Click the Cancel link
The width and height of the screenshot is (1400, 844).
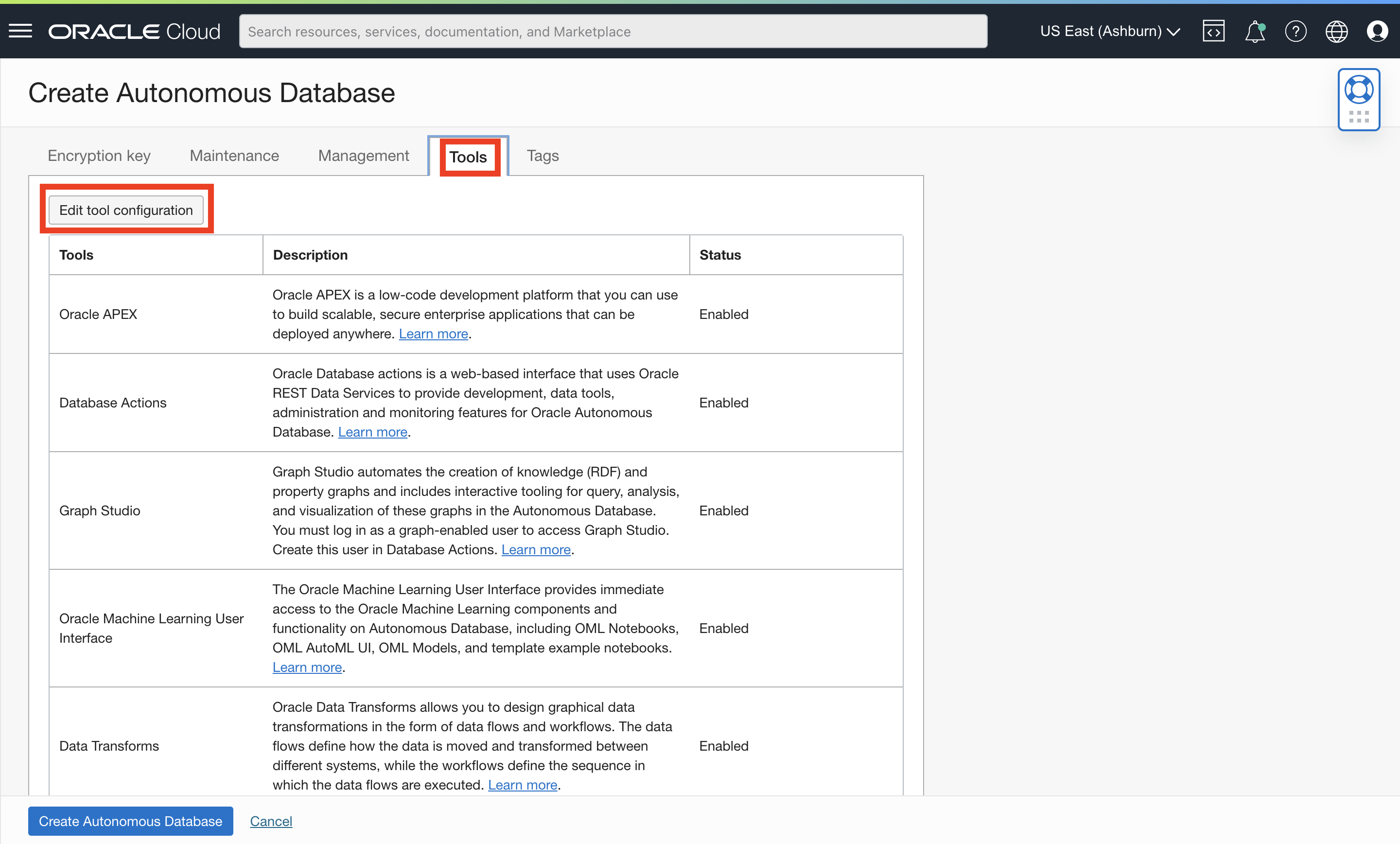click(x=271, y=821)
